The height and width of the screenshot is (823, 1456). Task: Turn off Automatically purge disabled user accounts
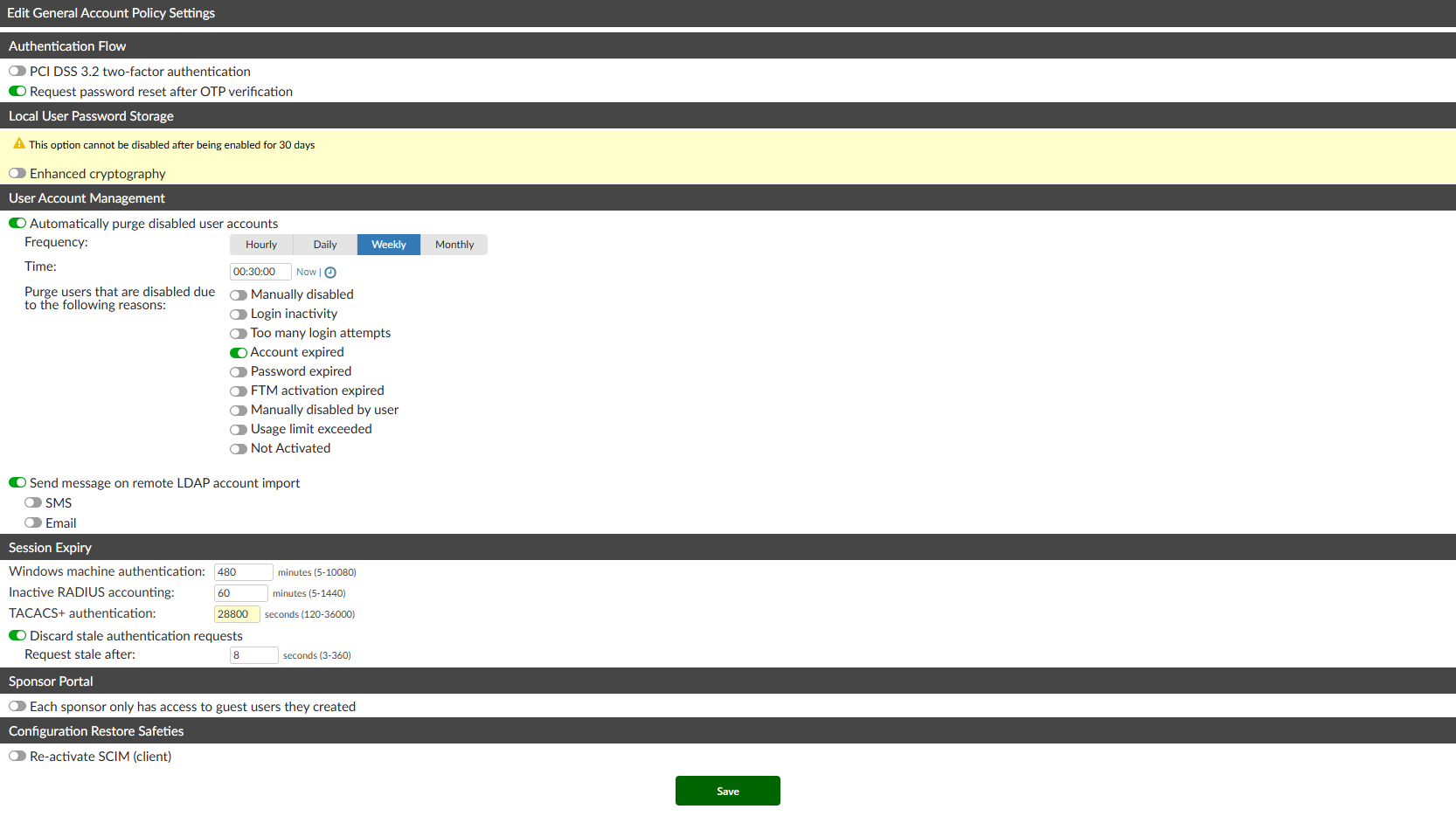[17, 224]
